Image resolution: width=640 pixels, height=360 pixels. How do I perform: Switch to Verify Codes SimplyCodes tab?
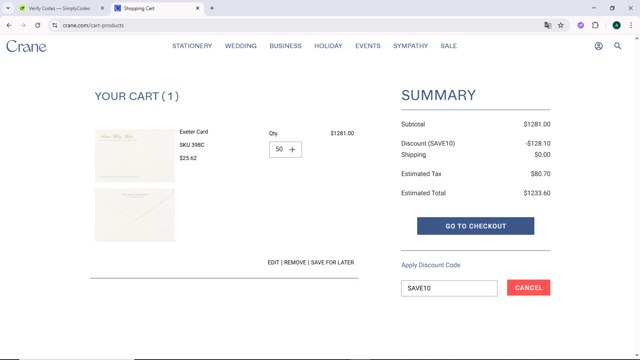pyautogui.click(x=59, y=8)
